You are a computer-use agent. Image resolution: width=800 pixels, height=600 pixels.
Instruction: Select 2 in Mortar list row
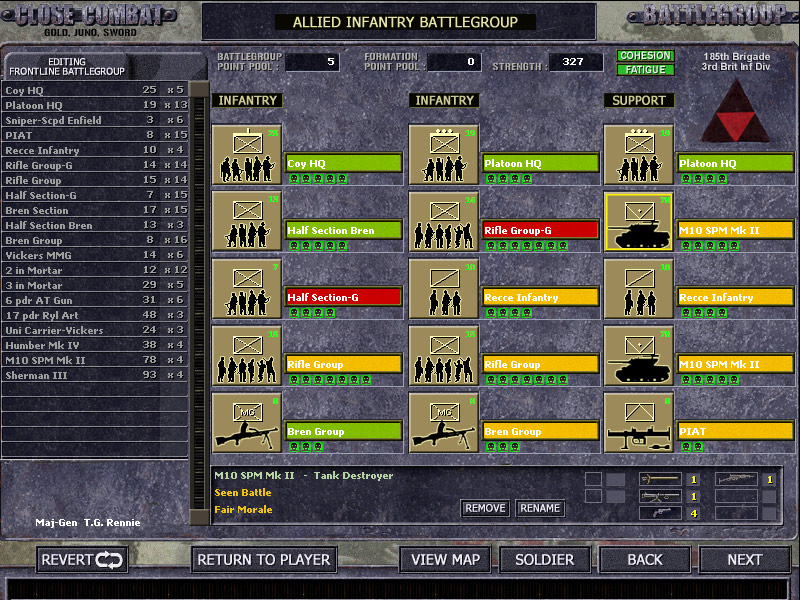pyautogui.click(x=95, y=270)
